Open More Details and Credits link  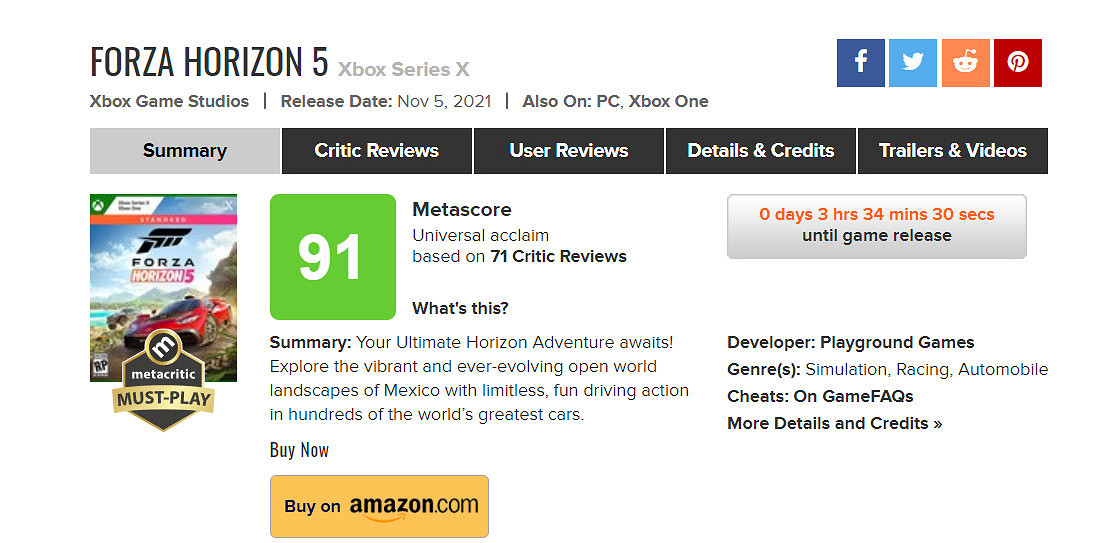click(834, 423)
